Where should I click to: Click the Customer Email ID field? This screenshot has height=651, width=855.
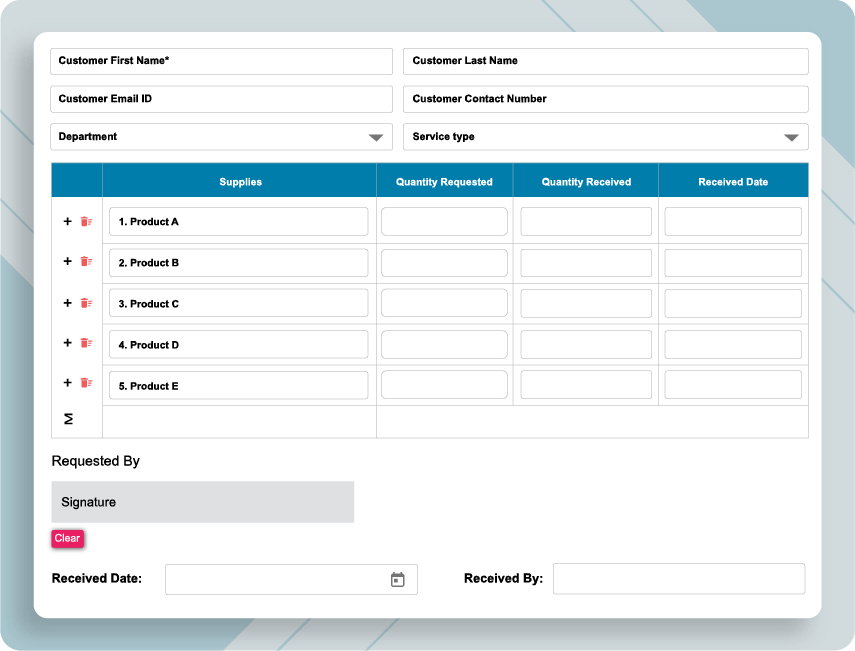(220, 99)
